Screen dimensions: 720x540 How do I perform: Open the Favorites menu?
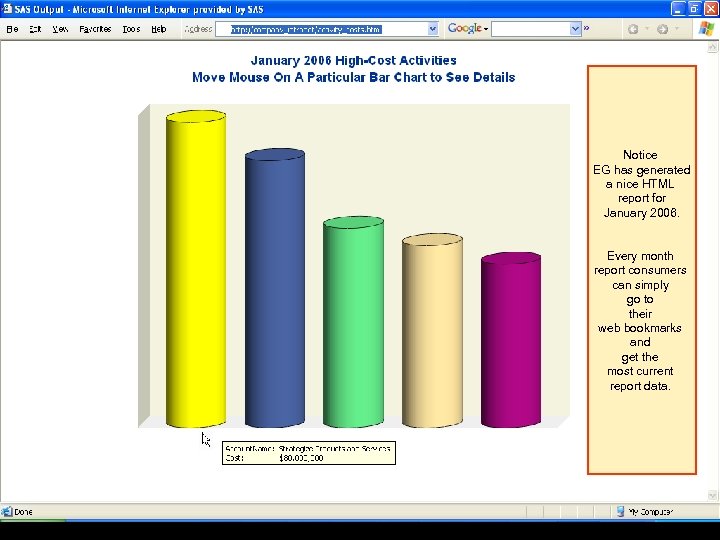(95, 29)
